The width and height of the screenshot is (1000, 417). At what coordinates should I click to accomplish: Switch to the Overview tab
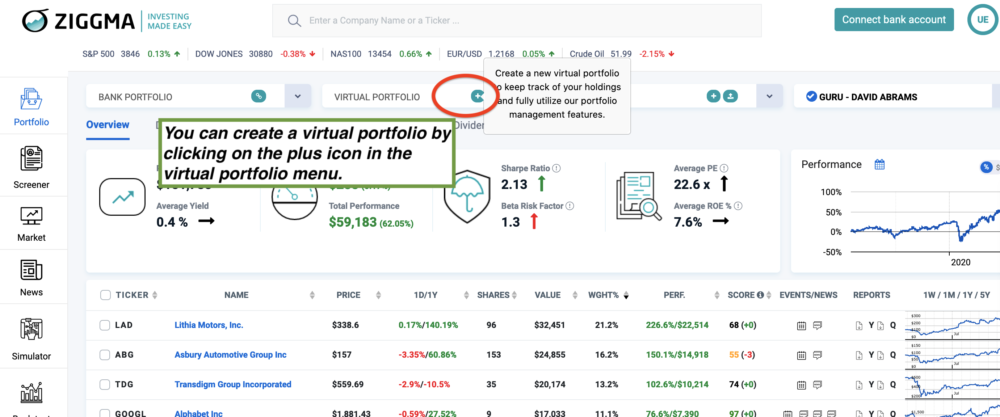pos(108,125)
